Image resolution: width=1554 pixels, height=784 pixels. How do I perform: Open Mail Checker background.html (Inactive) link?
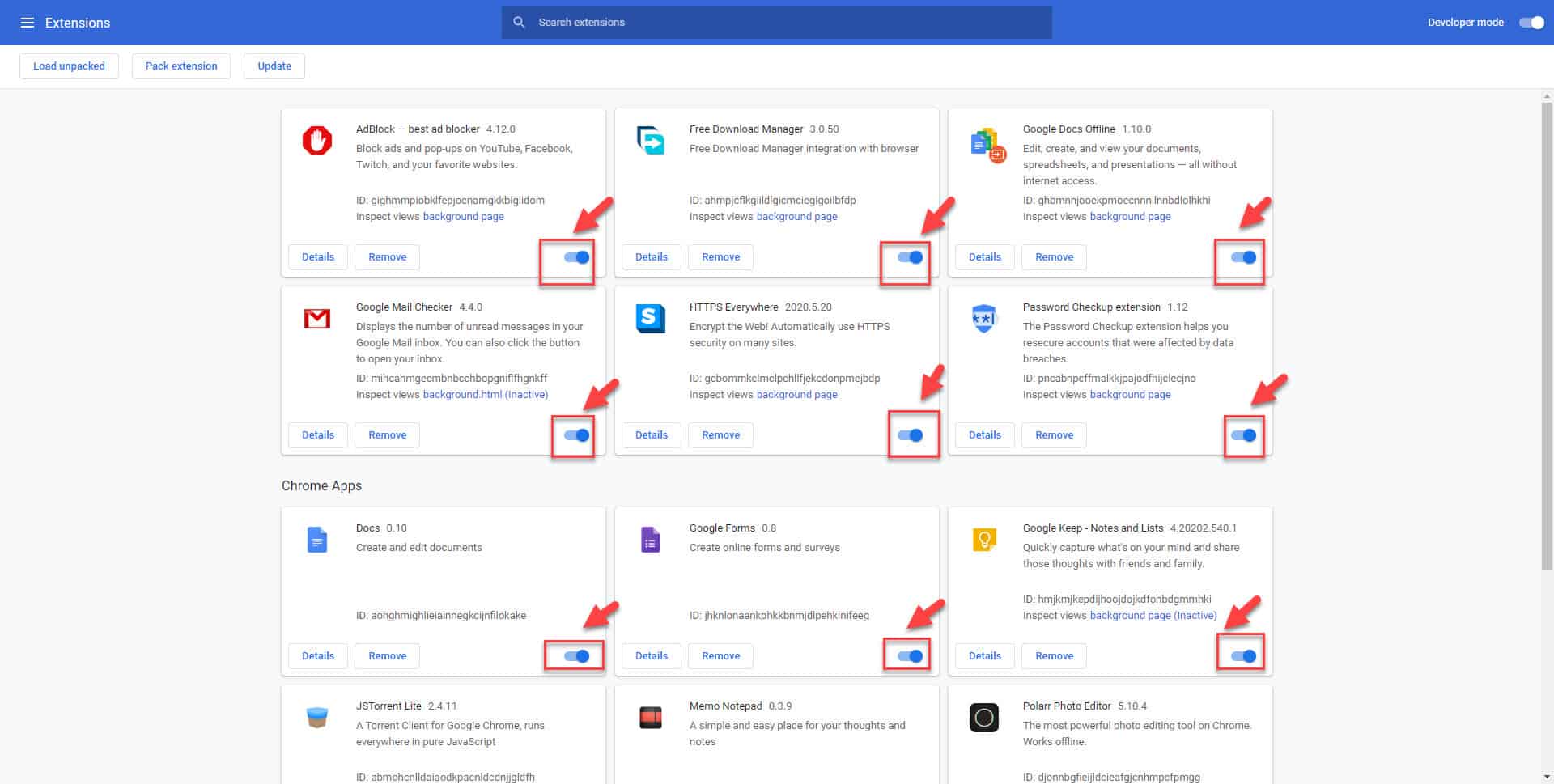coord(486,395)
